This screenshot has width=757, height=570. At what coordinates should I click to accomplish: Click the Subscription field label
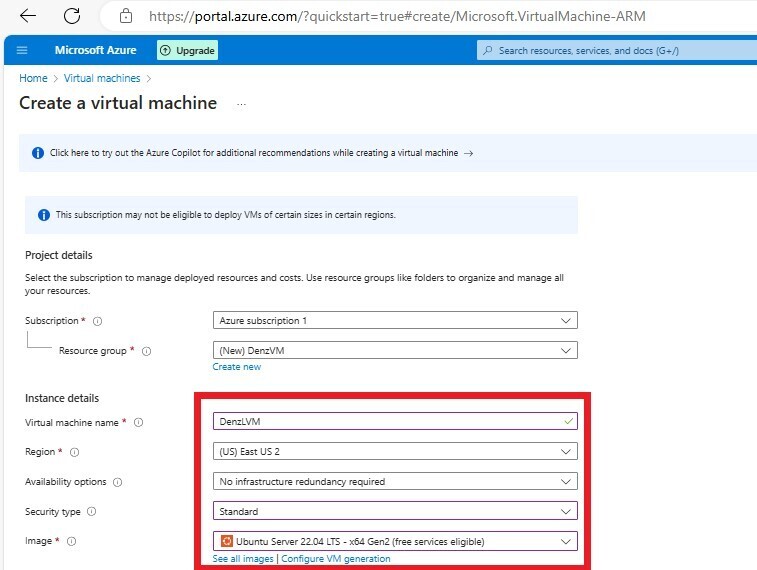pyautogui.click(x=52, y=320)
